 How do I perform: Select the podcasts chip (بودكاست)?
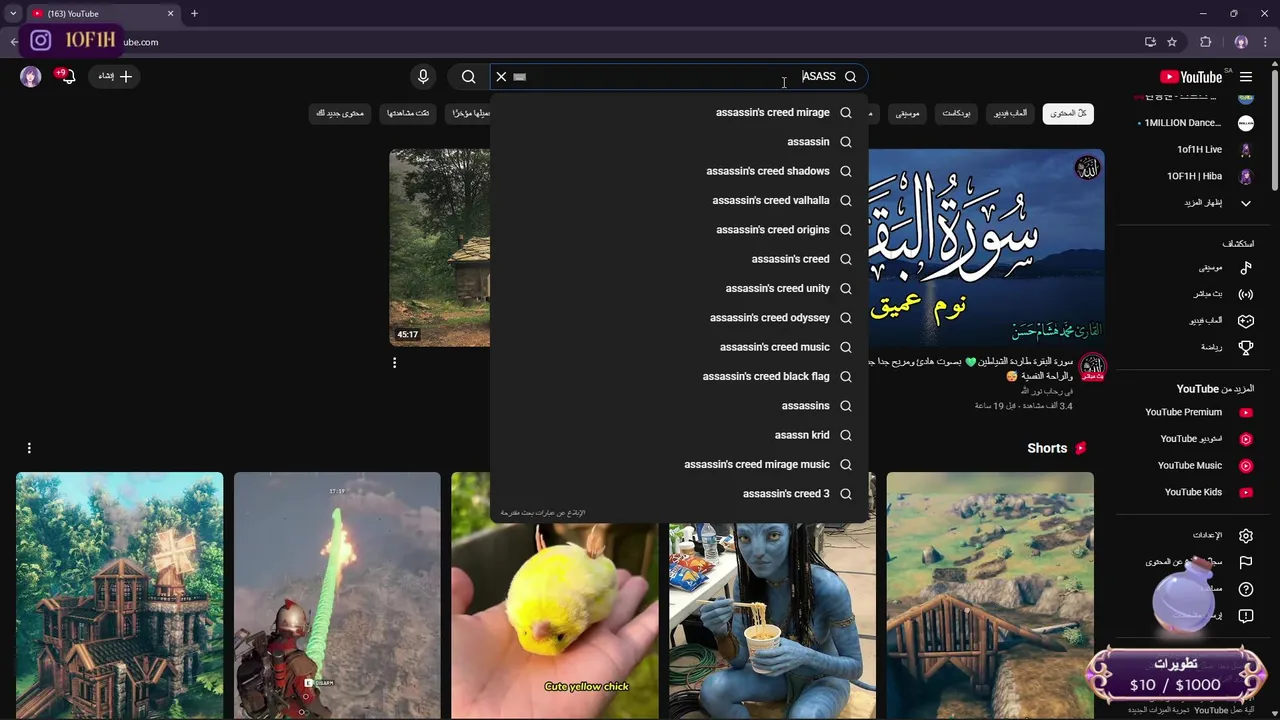pos(956,113)
